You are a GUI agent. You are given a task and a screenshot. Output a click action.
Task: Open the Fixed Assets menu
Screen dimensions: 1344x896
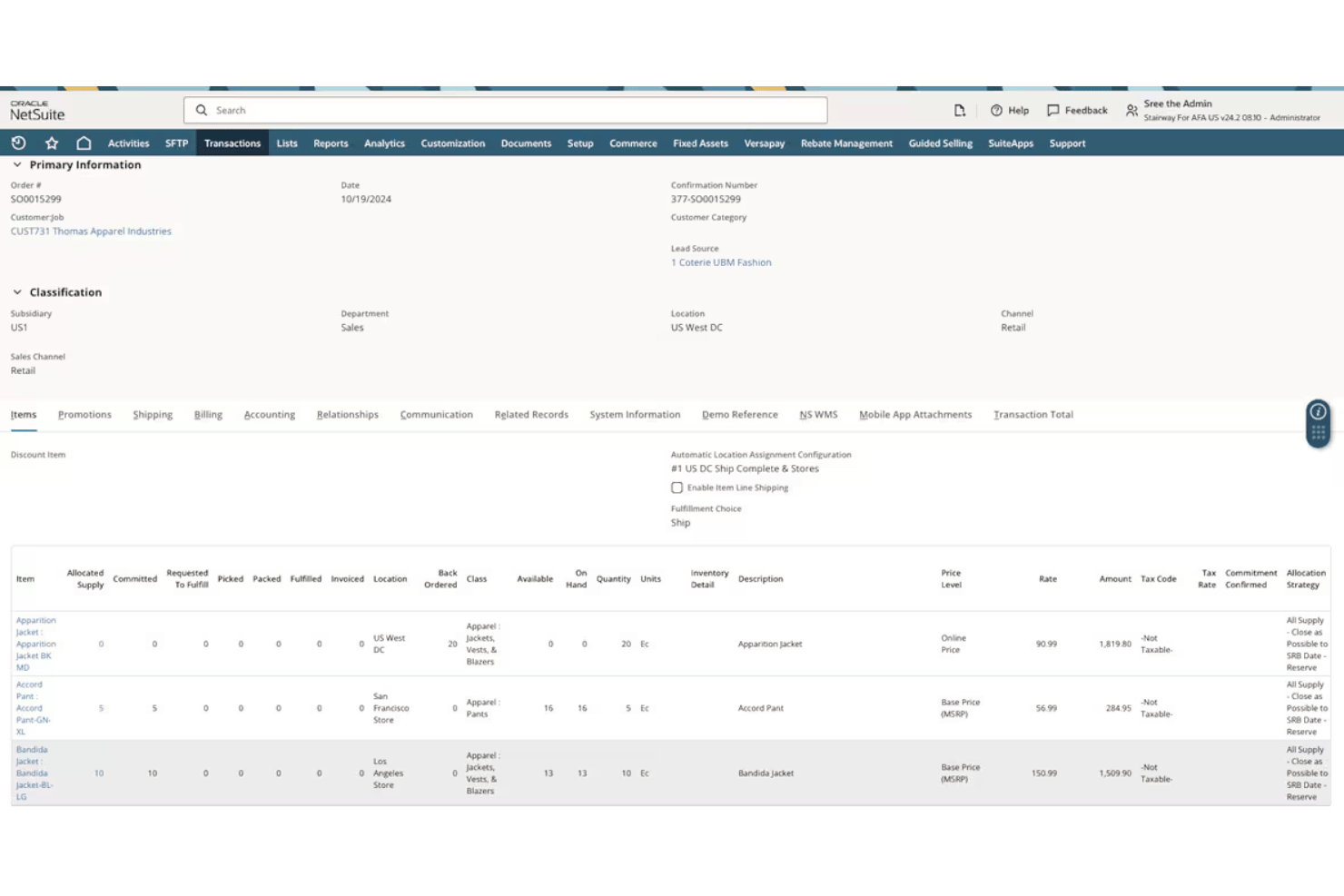[x=700, y=143]
